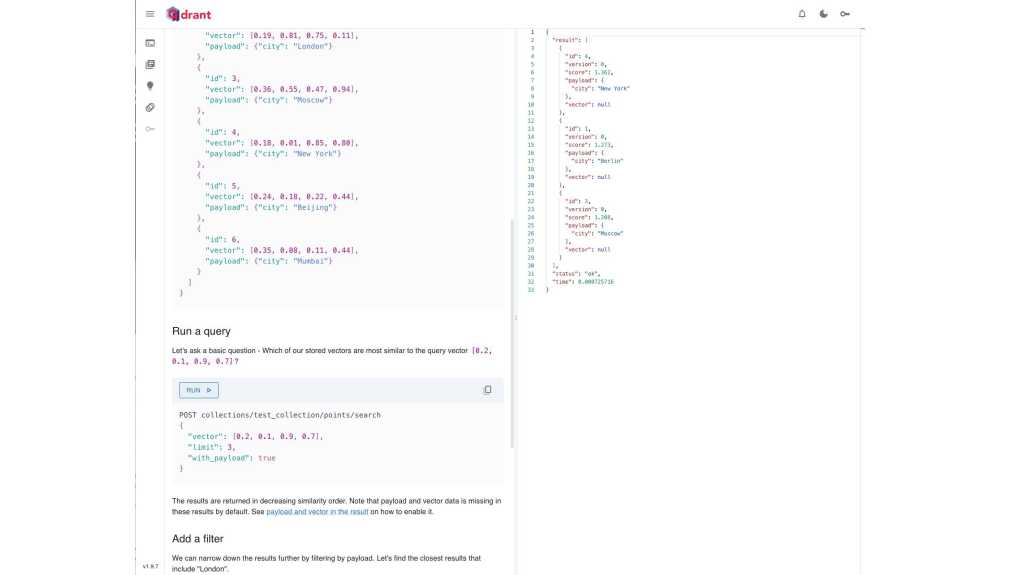Click the key icon in the sidebar
Image resolution: width=1024 pixels, height=575 pixels.
click(x=150, y=128)
